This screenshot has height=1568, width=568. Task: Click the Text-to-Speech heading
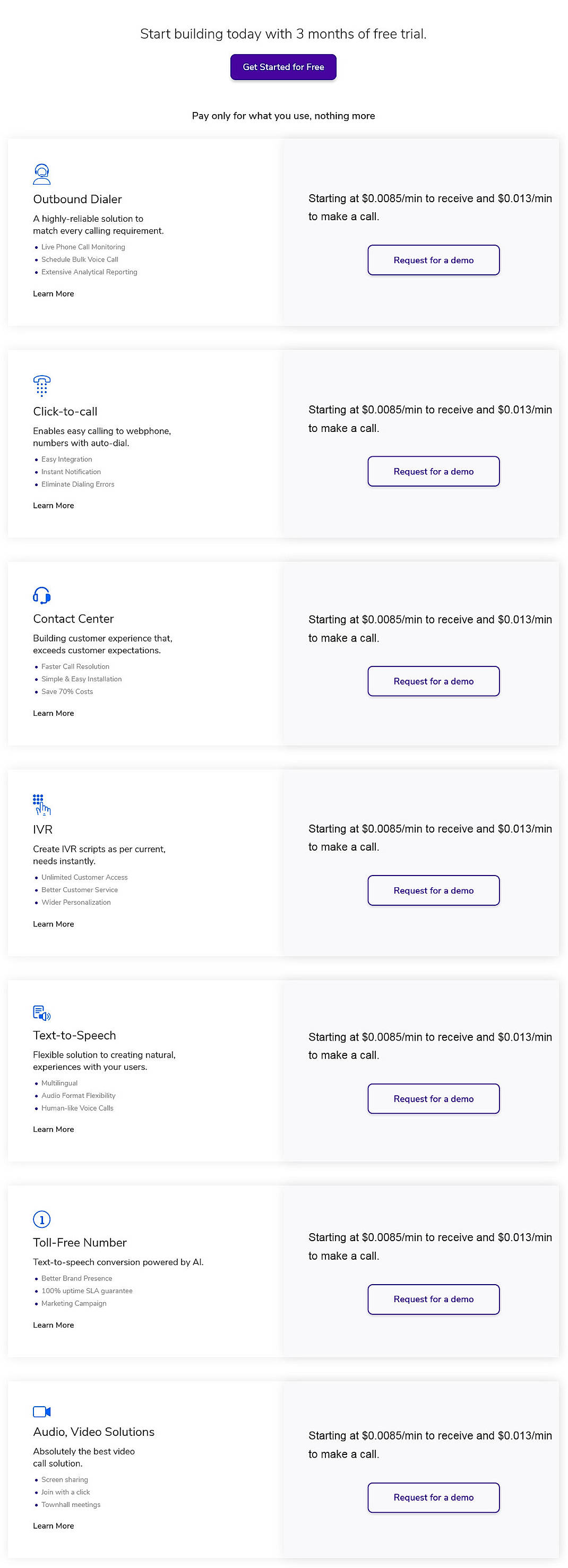click(74, 1035)
